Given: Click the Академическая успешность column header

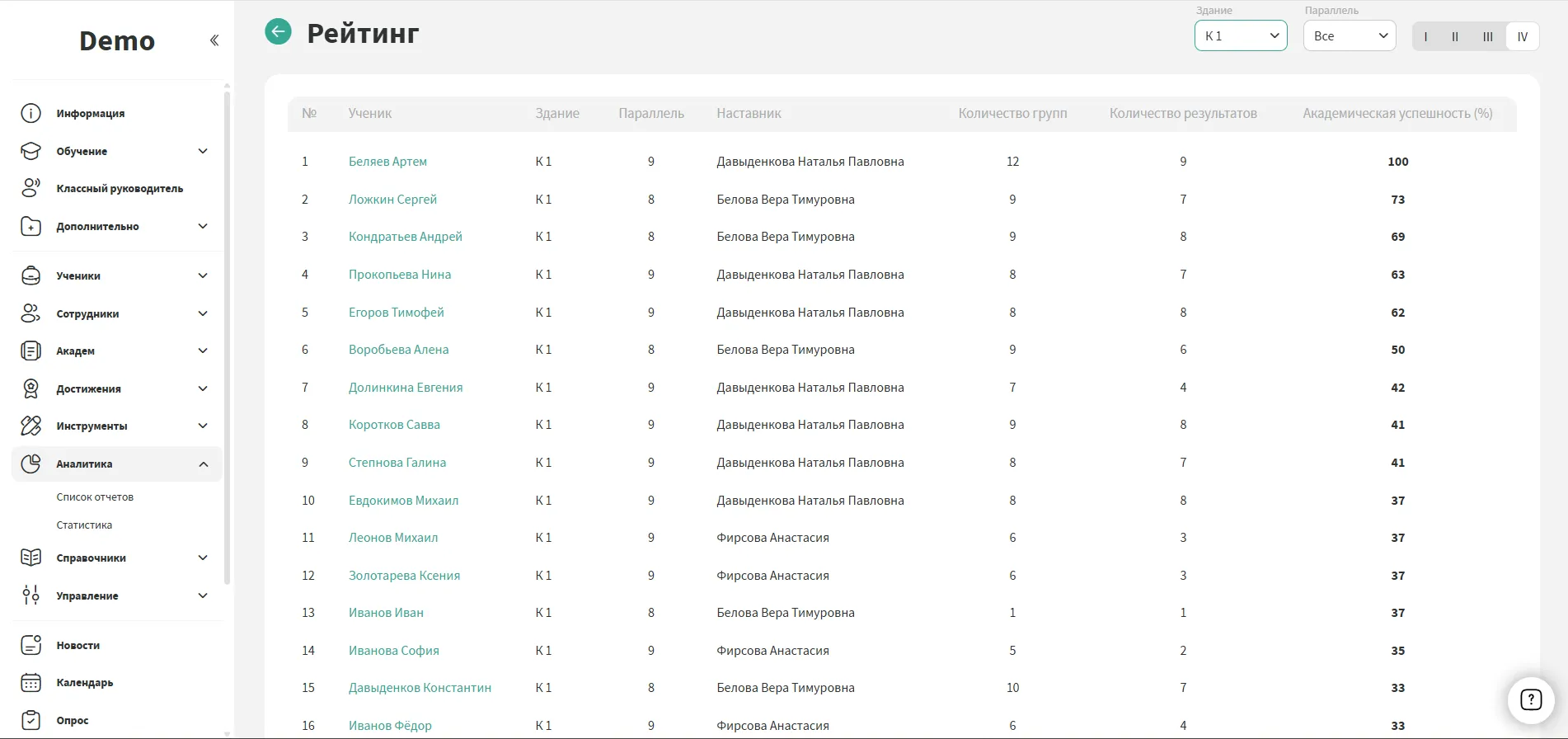Looking at the screenshot, I should (x=1397, y=114).
